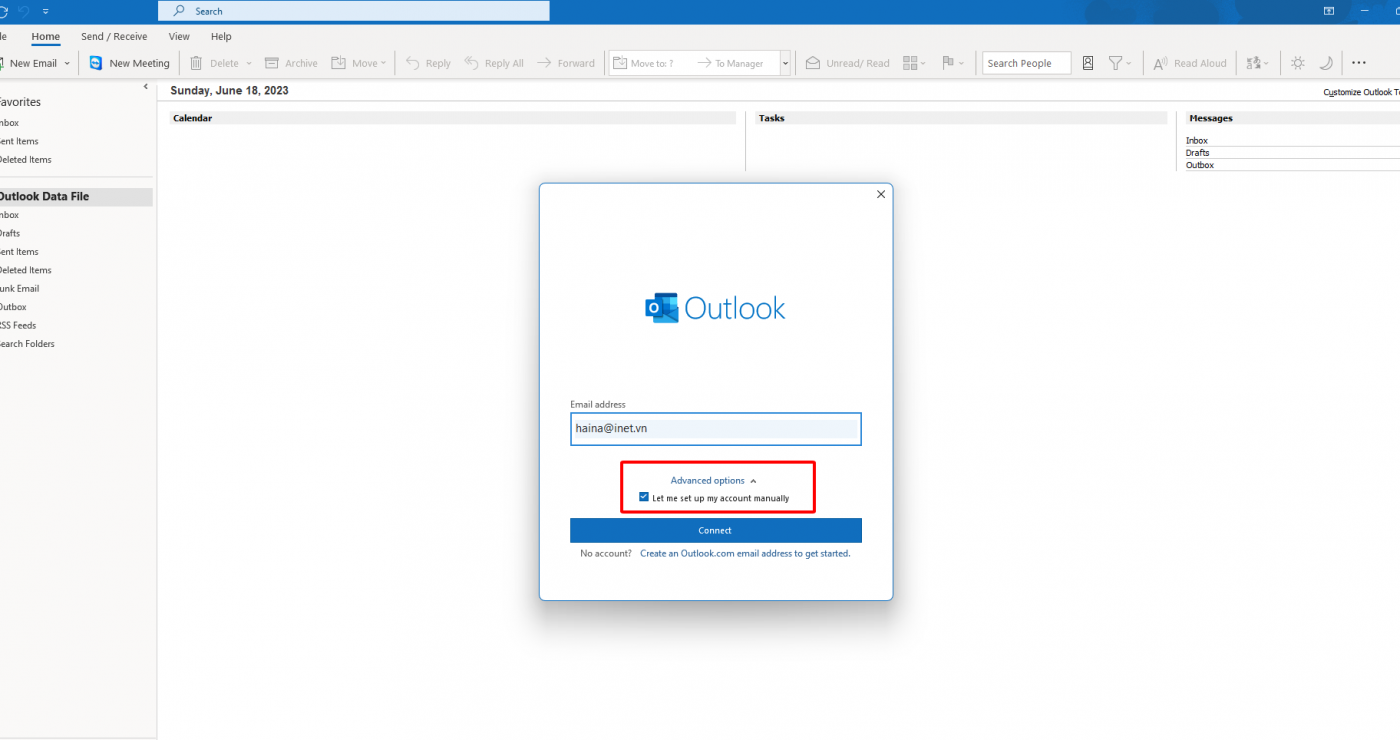
Task: Click Create an Outlook.com email address link
Action: coord(745,553)
